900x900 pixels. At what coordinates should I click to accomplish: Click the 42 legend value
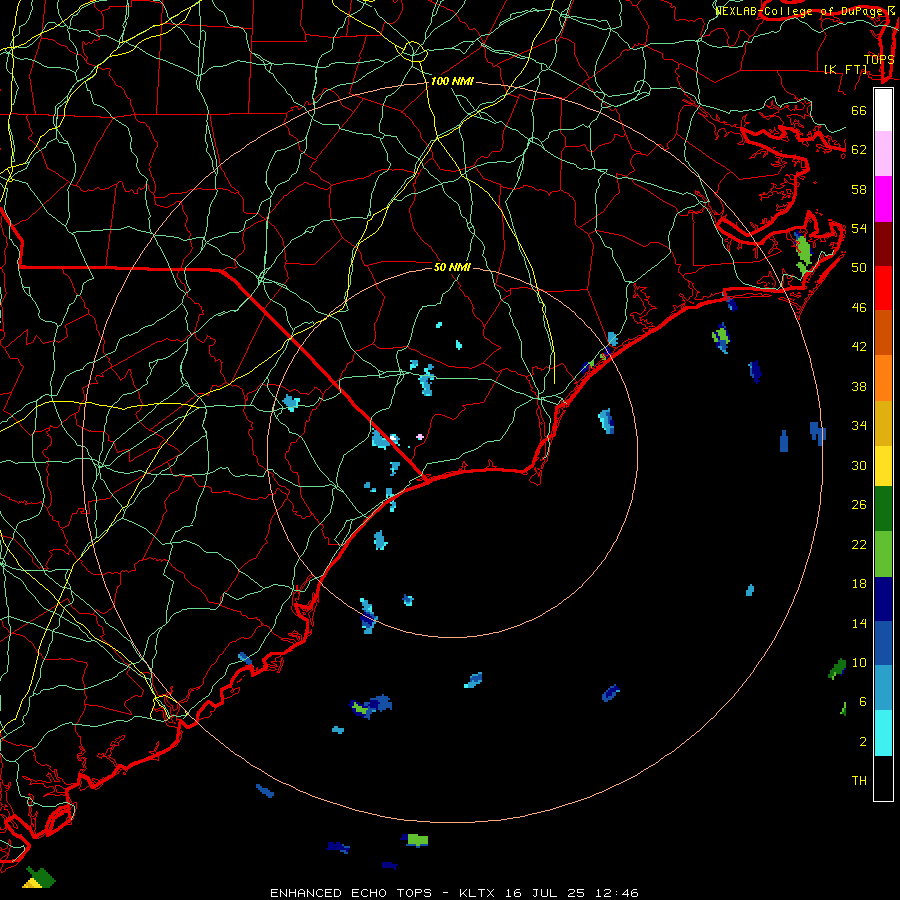(859, 347)
